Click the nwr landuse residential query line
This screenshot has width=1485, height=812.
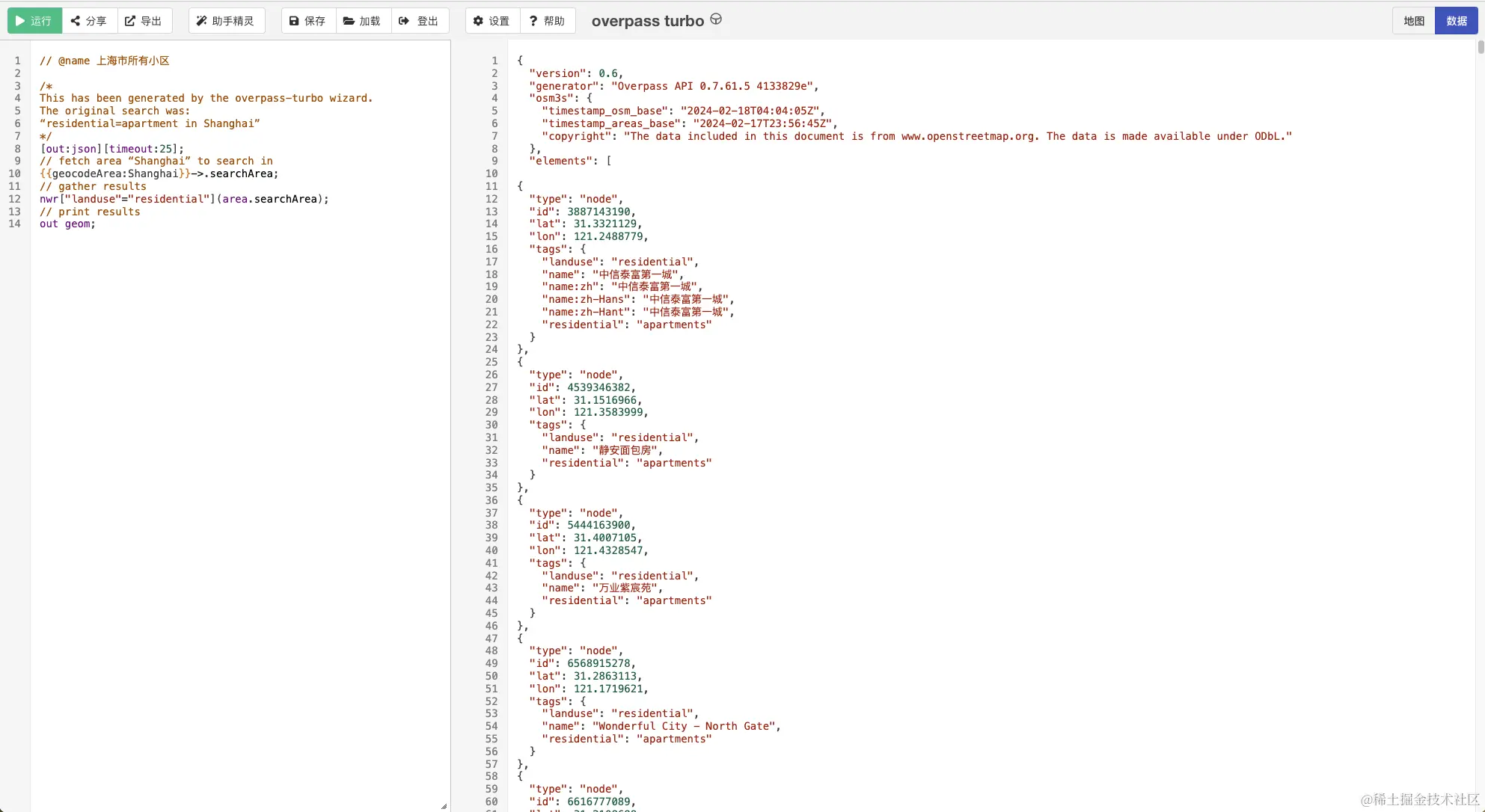pos(184,199)
